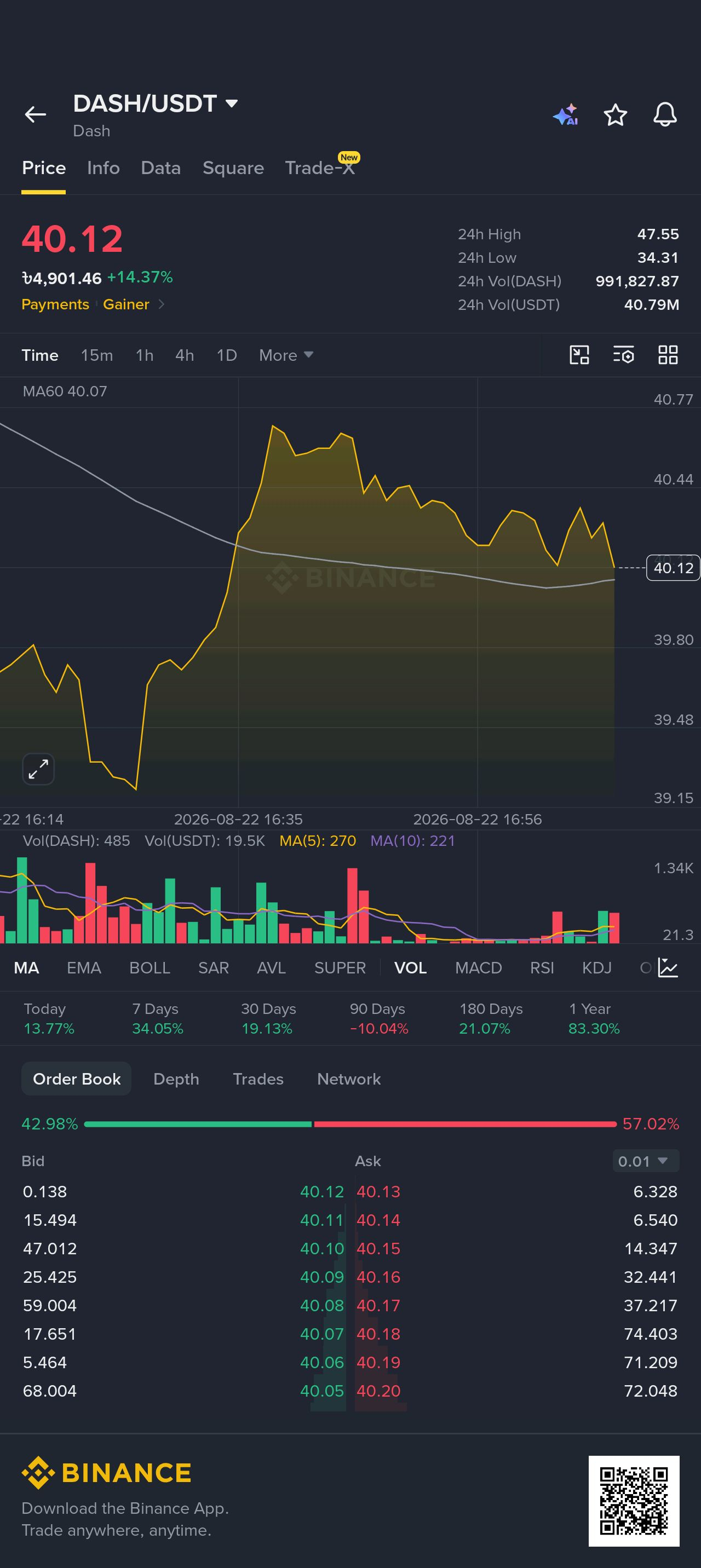This screenshot has width=701, height=1568.
Task: Expand chart to fullscreen with arrows icon
Action: (x=38, y=769)
